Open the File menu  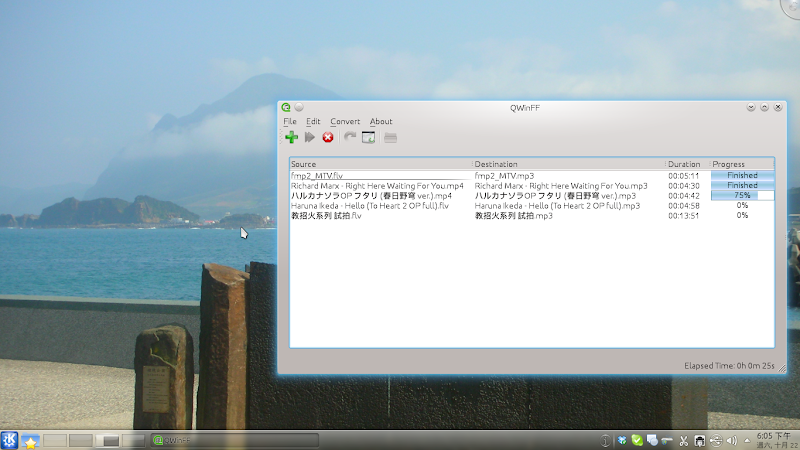pyautogui.click(x=290, y=122)
